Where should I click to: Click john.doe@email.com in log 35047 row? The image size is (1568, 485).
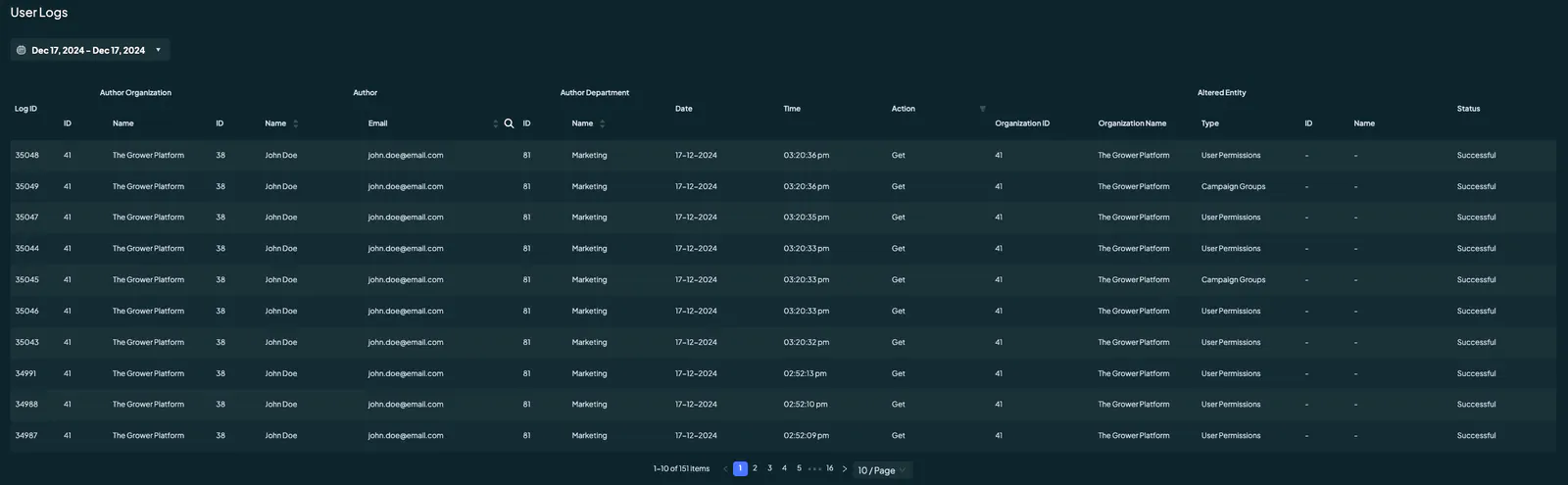[406, 218]
